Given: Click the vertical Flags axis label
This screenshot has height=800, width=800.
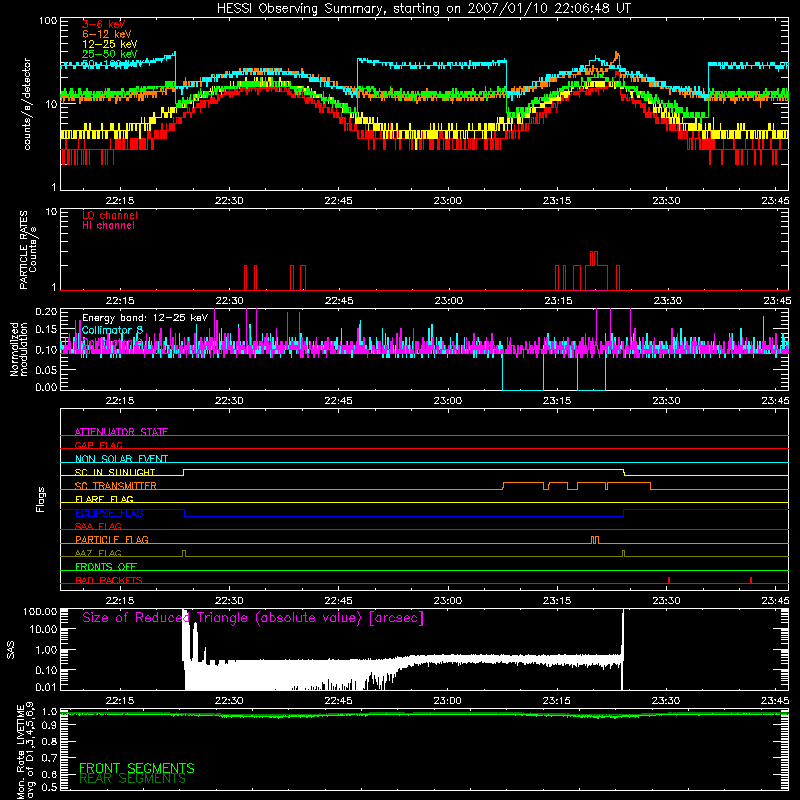Looking at the screenshot, I should click(x=41, y=499).
